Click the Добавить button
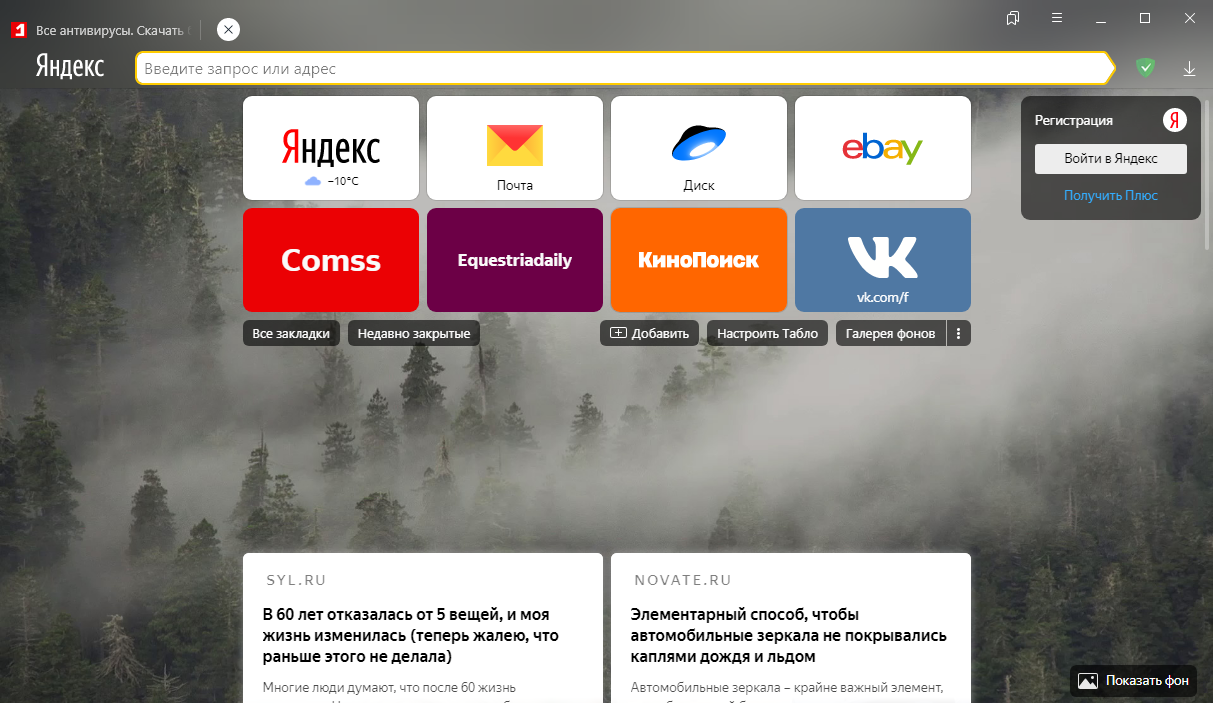The width and height of the screenshot is (1213, 703). tap(649, 333)
